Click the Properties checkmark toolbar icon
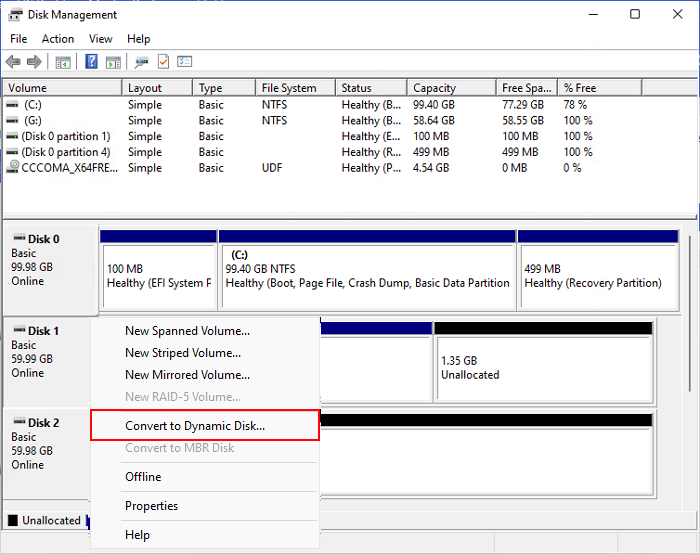The image size is (700, 554). 163,62
